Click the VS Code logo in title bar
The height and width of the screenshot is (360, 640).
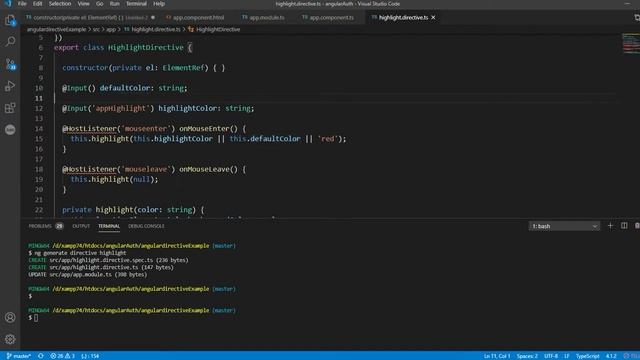[x=8, y=4]
